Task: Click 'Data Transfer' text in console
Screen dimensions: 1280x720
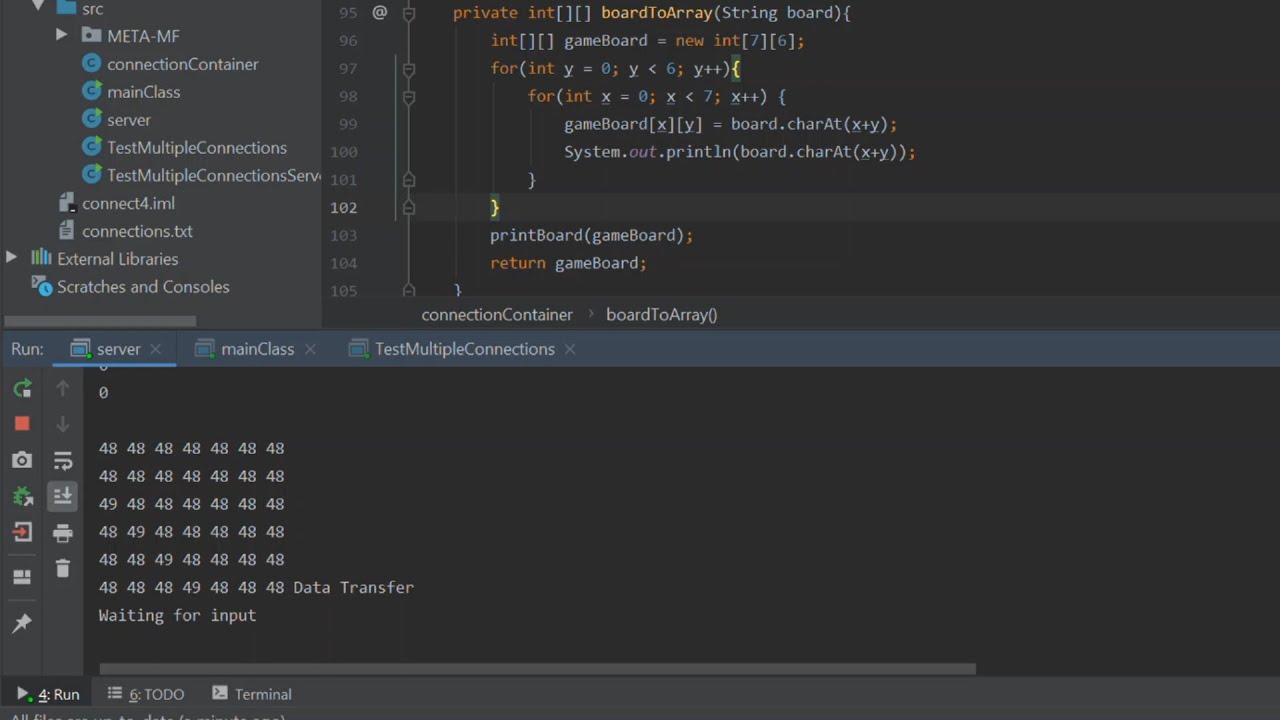Action: coord(353,587)
